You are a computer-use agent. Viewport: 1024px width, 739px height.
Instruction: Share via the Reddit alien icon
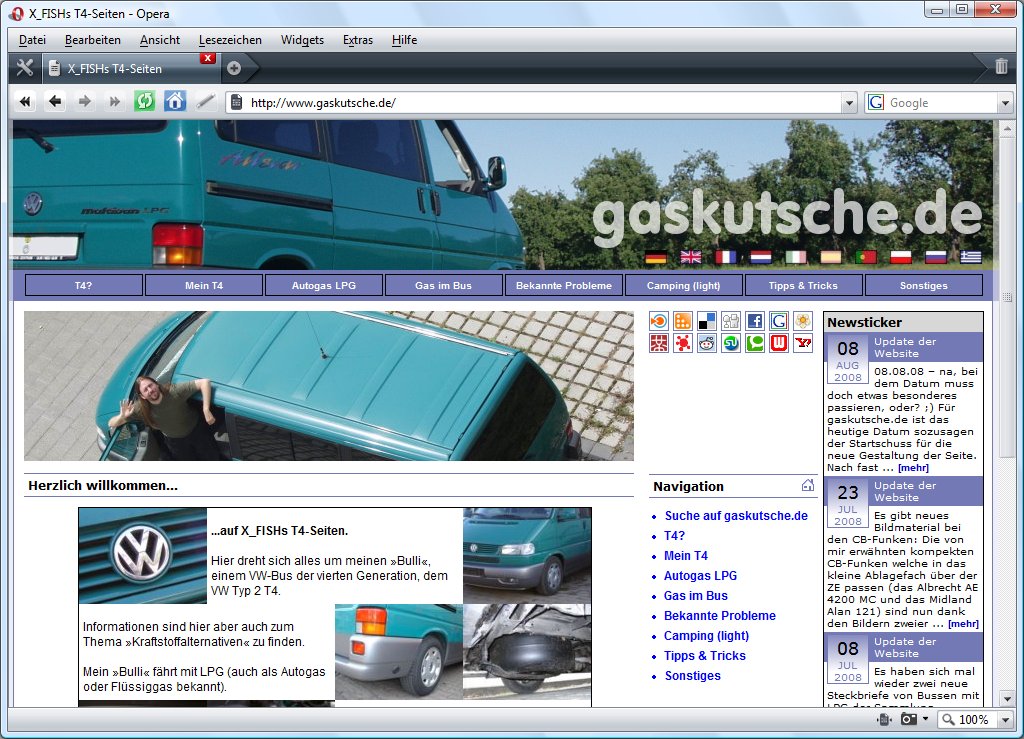click(707, 343)
